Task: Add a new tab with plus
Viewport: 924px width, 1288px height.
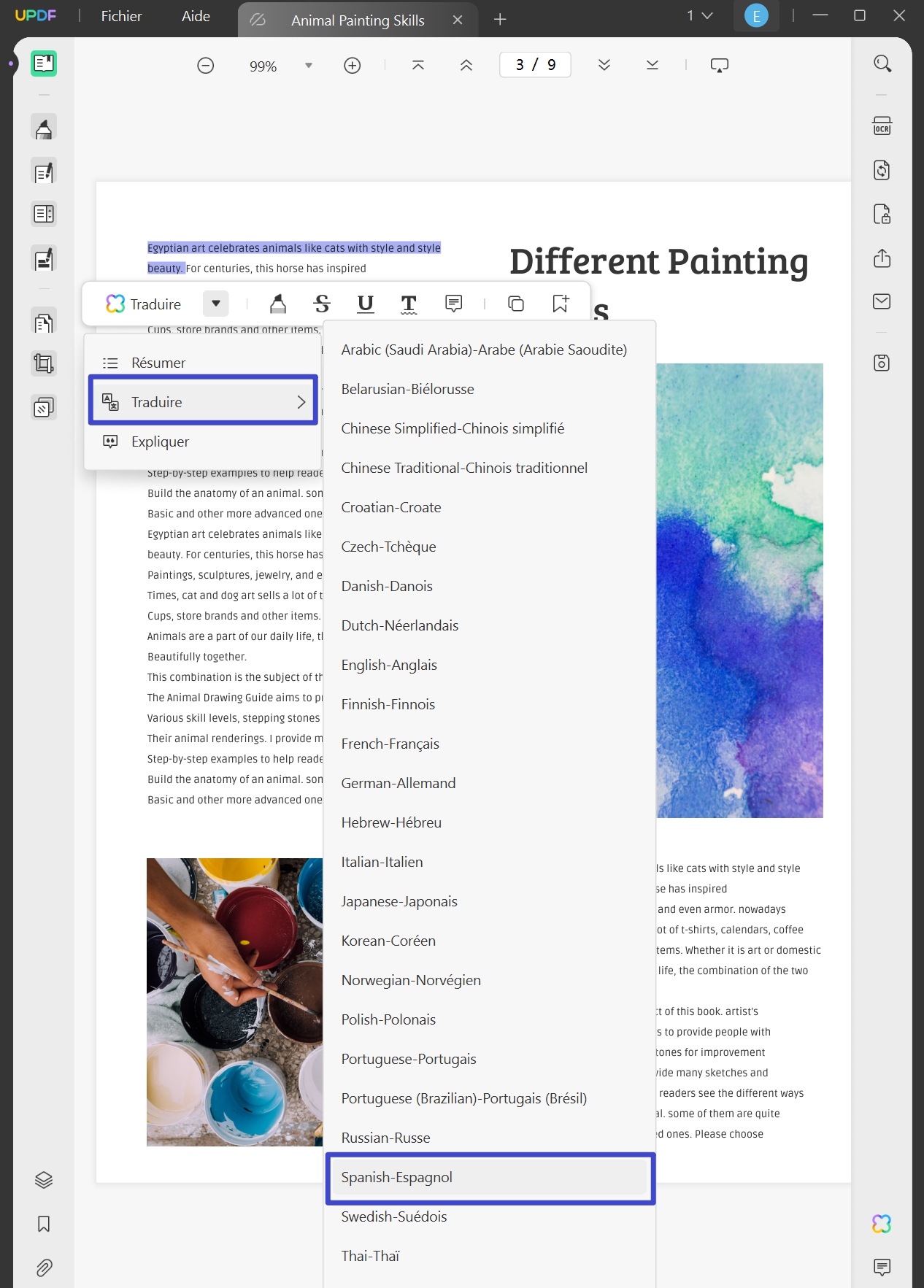Action: pyautogui.click(x=500, y=20)
